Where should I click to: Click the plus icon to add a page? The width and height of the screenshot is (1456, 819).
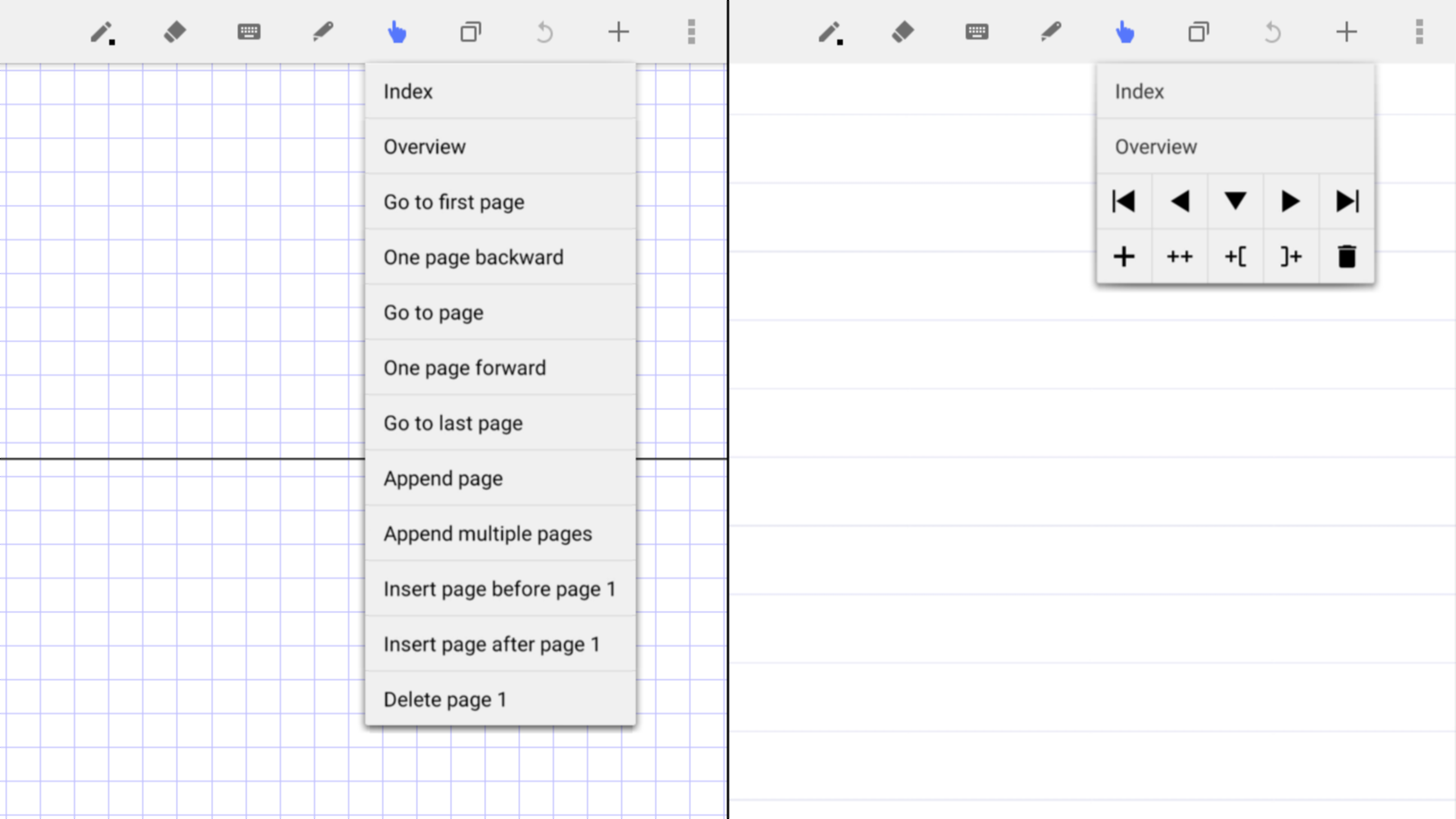(x=619, y=32)
